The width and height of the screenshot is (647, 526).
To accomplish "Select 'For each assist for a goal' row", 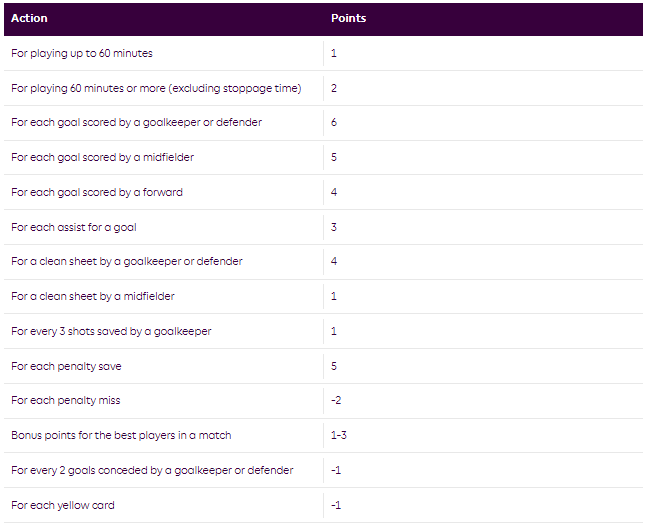I will point(74,227).
